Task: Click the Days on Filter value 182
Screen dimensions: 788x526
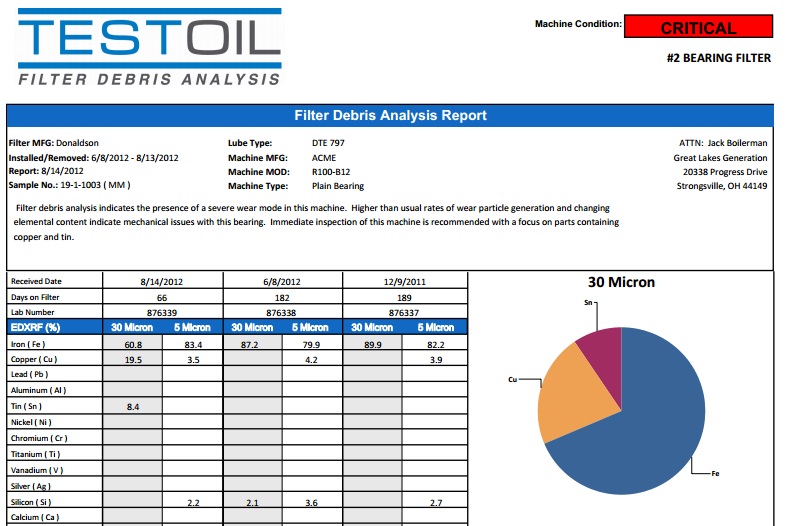Action: click(282, 297)
